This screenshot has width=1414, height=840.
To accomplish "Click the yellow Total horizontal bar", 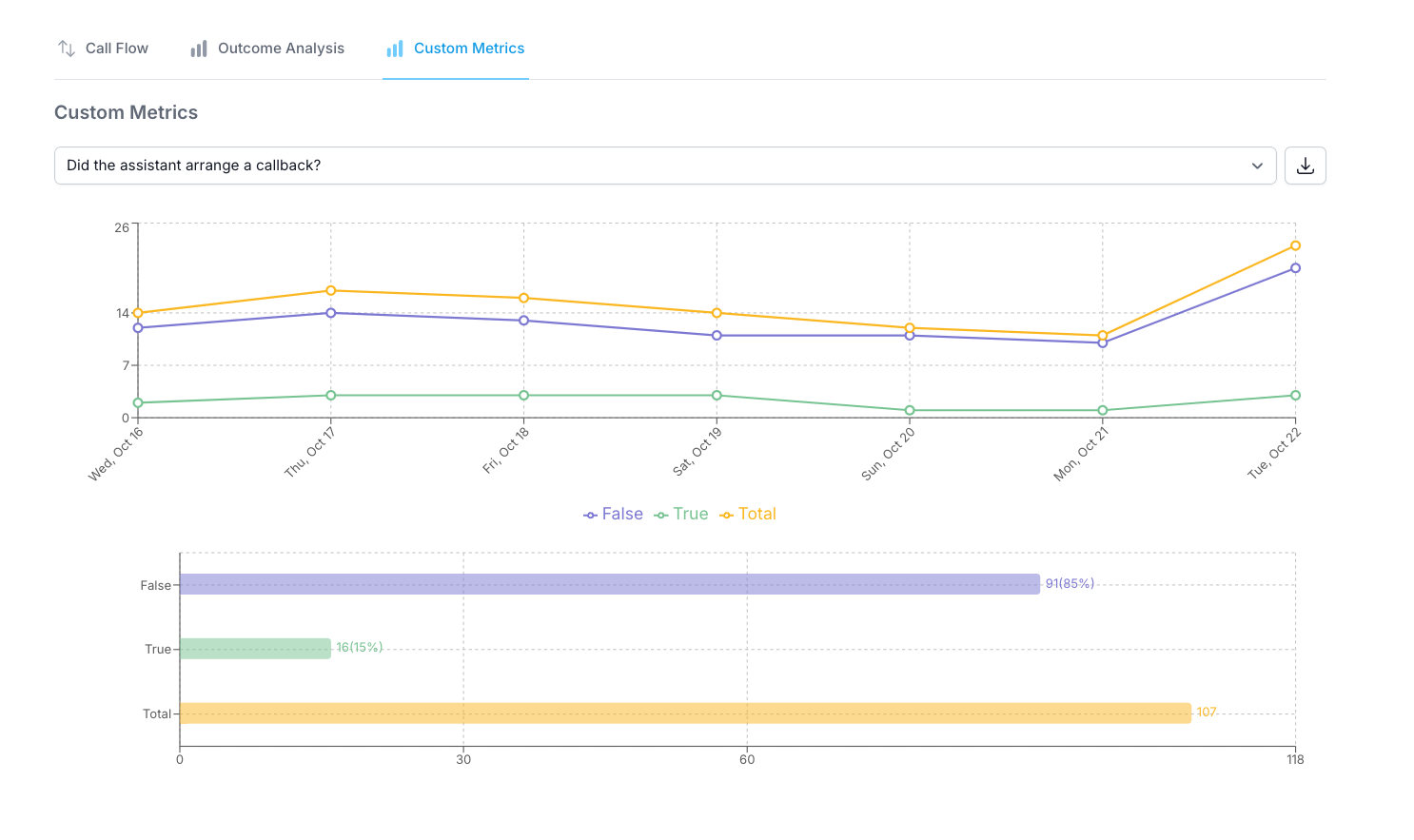I will pos(685,713).
